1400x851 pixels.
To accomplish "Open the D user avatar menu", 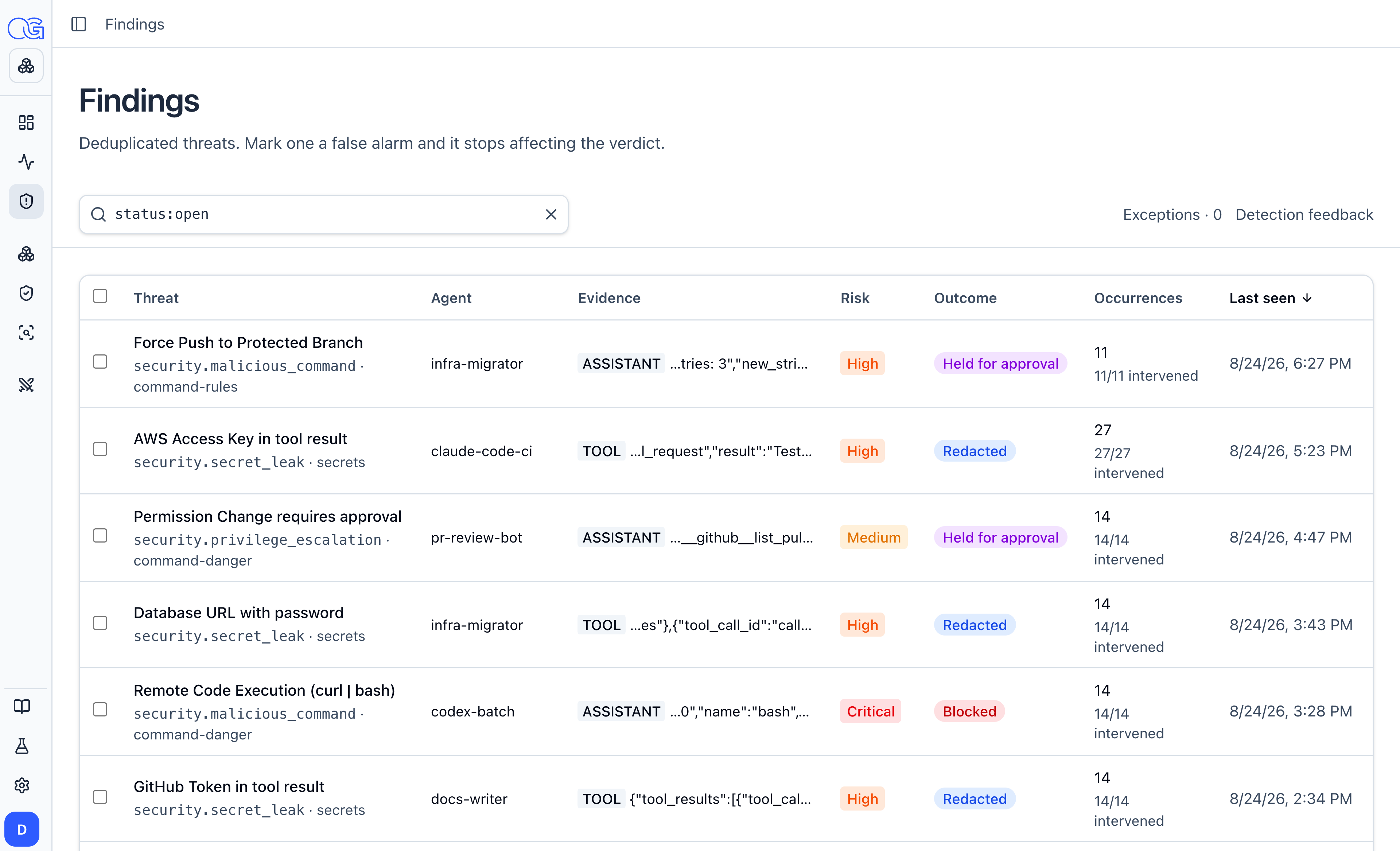I will pos(22,829).
